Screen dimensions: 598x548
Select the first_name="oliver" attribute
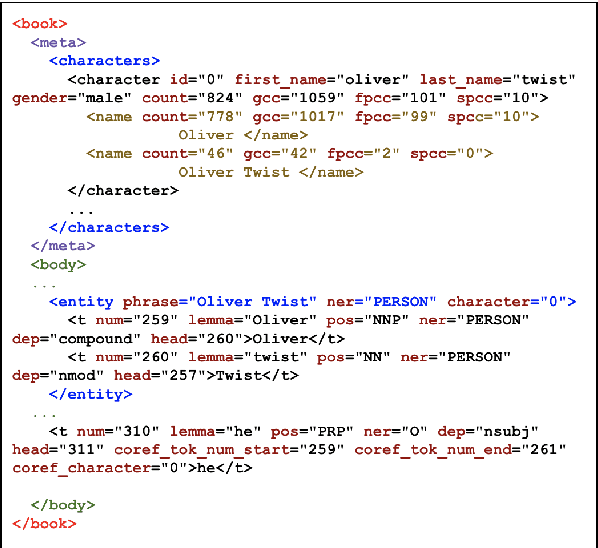(x=322, y=79)
